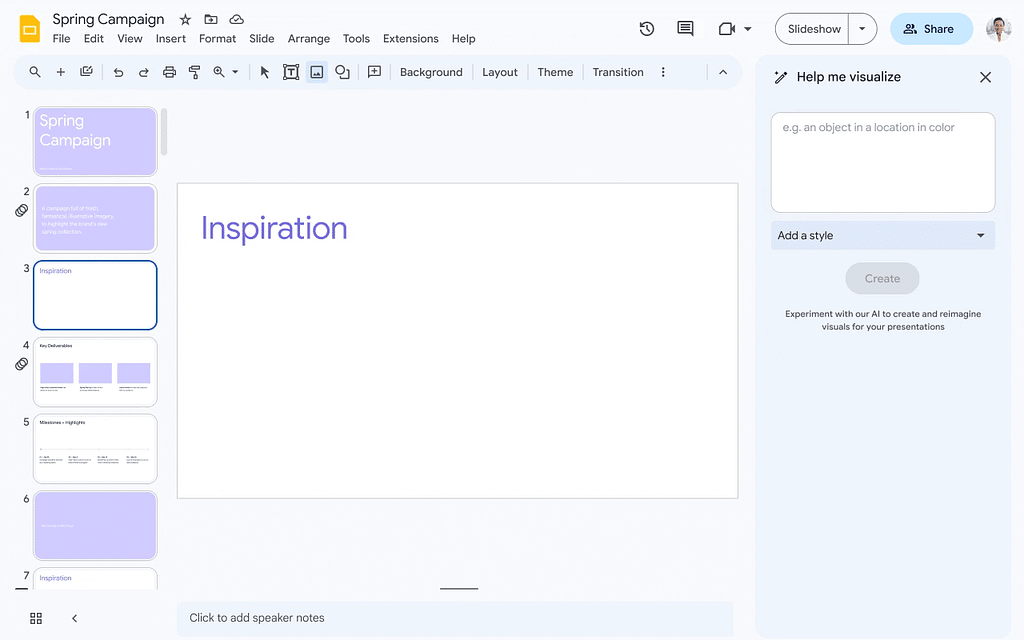Open the Extensions menu
The image size is (1024, 640).
(x=410, y=39)
